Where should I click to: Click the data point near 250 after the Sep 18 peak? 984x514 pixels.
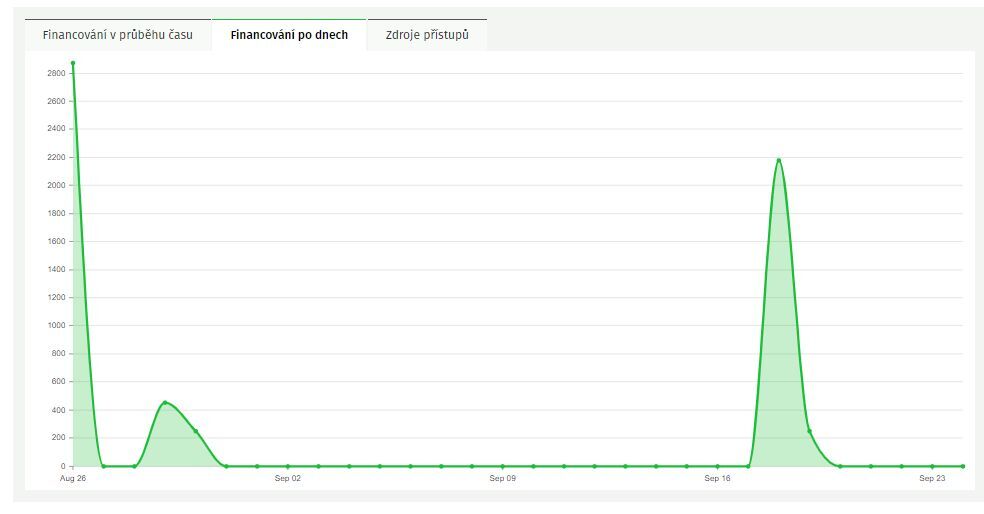pyautogui.click(x=810, y=431)
